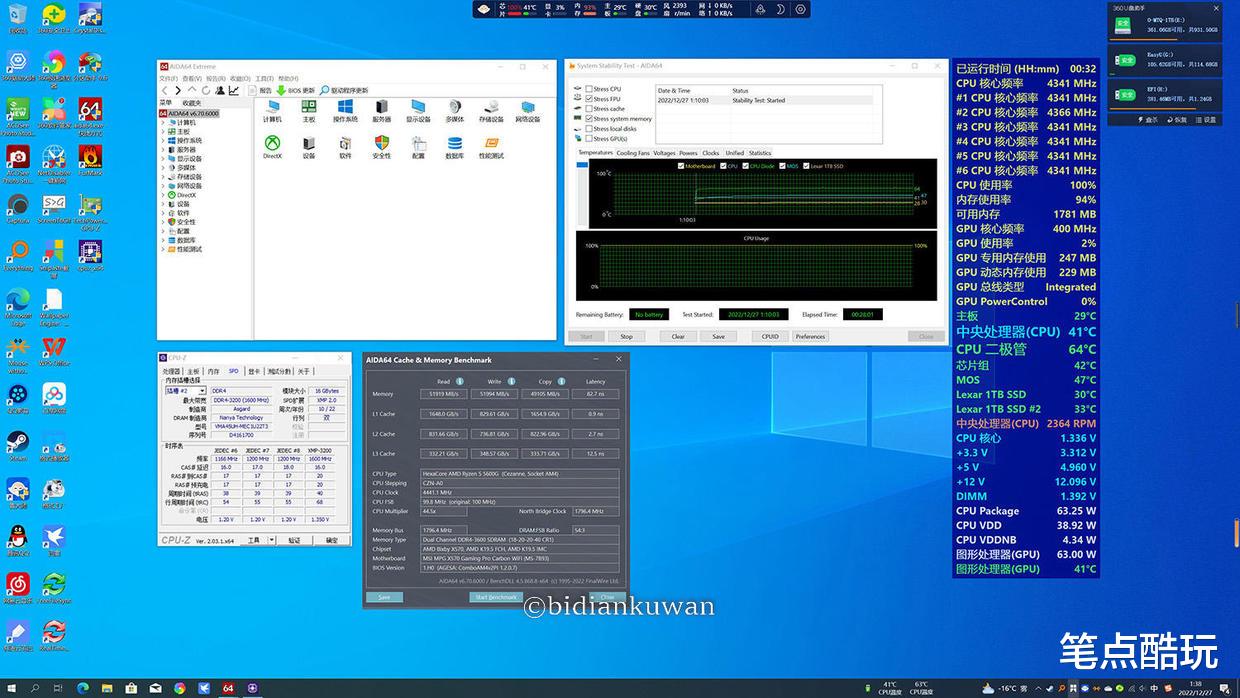Click the Stop button in Stability Test
The height and width of the screenshot is (698, 1240).
pos(626,336)
